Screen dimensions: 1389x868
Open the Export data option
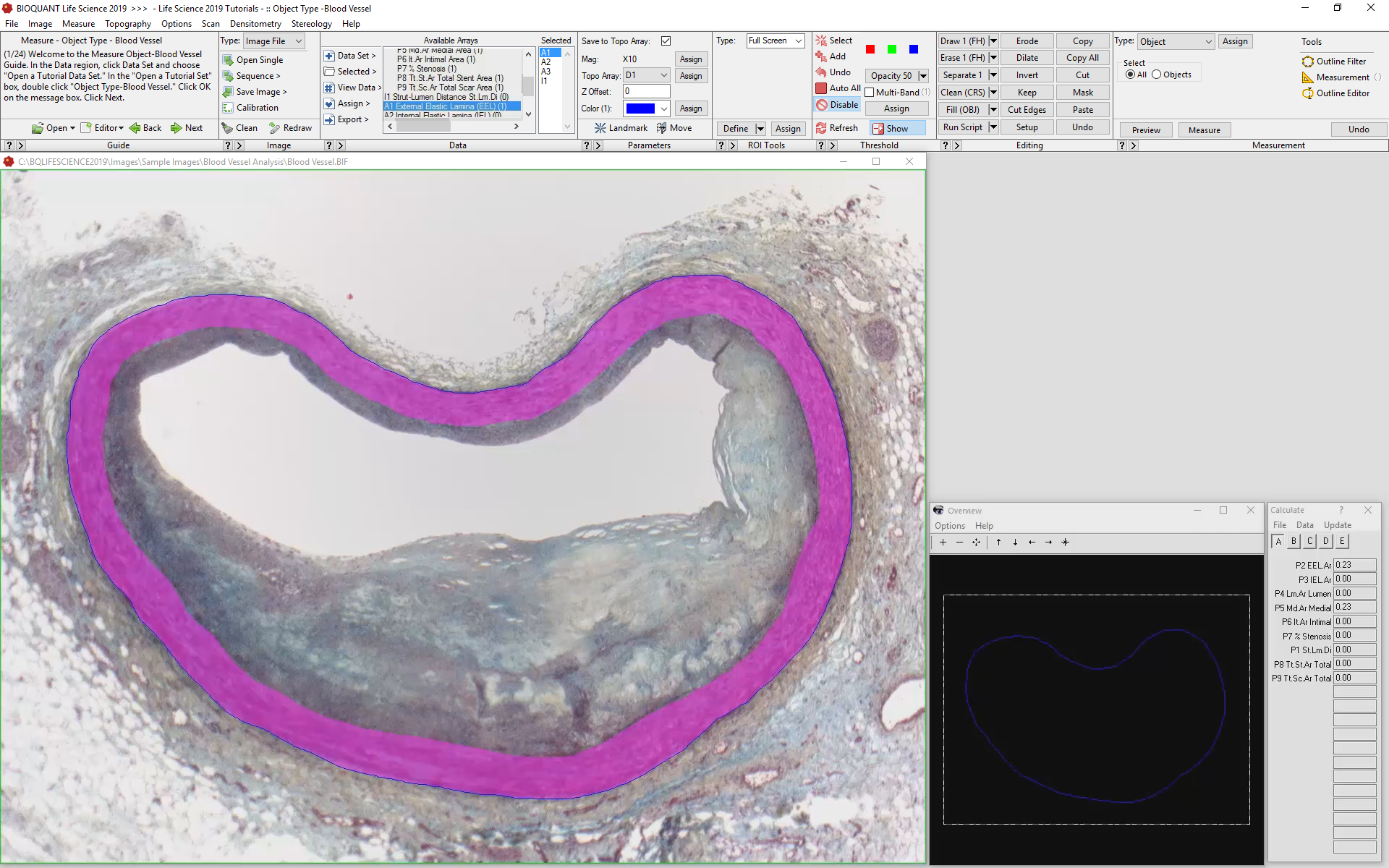click(x=347, y=119)
